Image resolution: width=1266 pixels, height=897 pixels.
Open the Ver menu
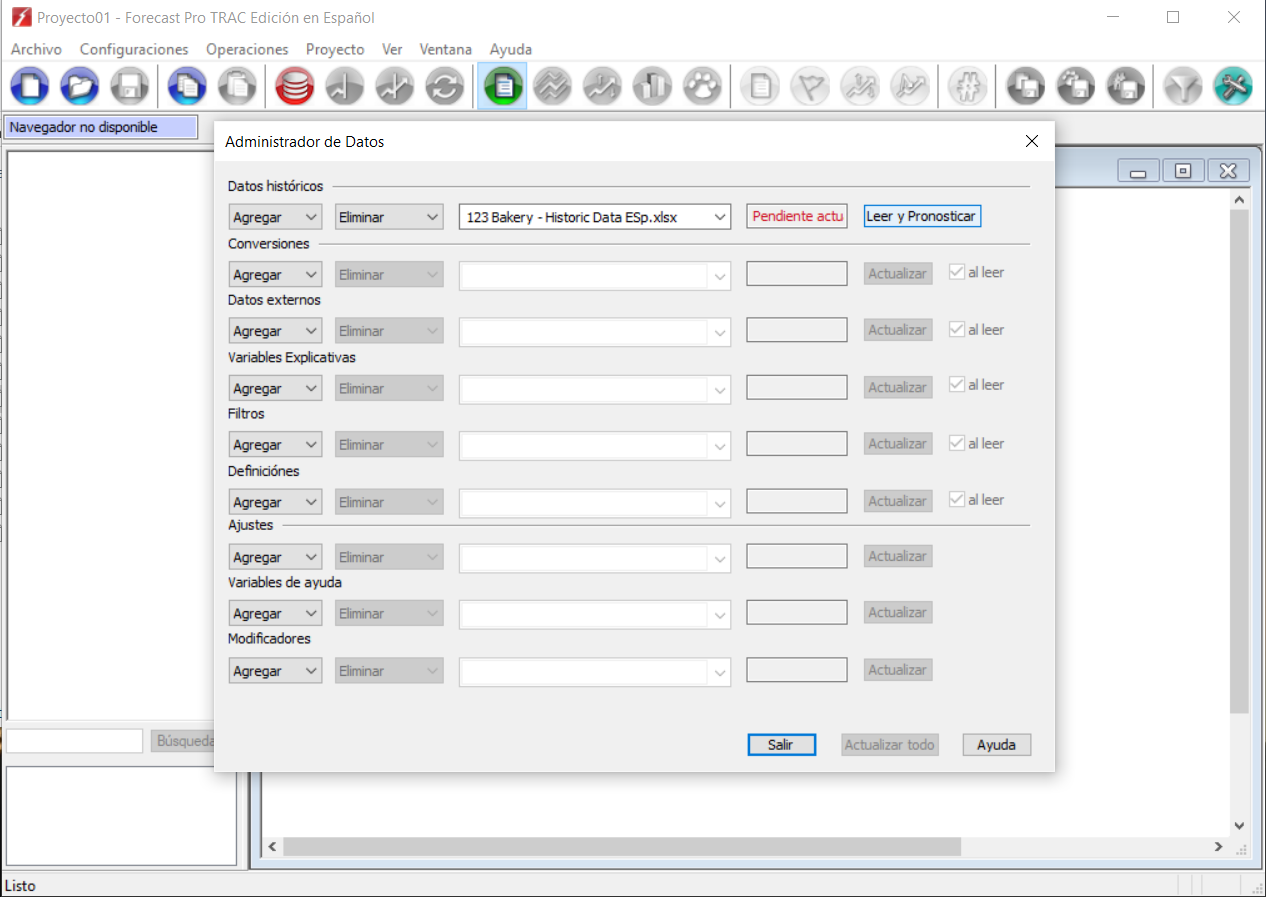click(x=392, y=49)
